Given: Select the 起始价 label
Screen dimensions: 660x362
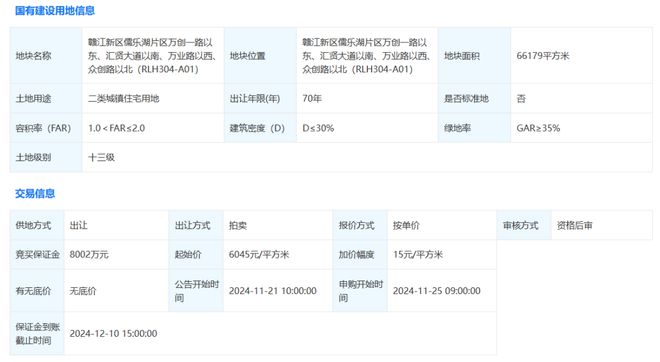Looking at the screenshot, I should point(188,255).
